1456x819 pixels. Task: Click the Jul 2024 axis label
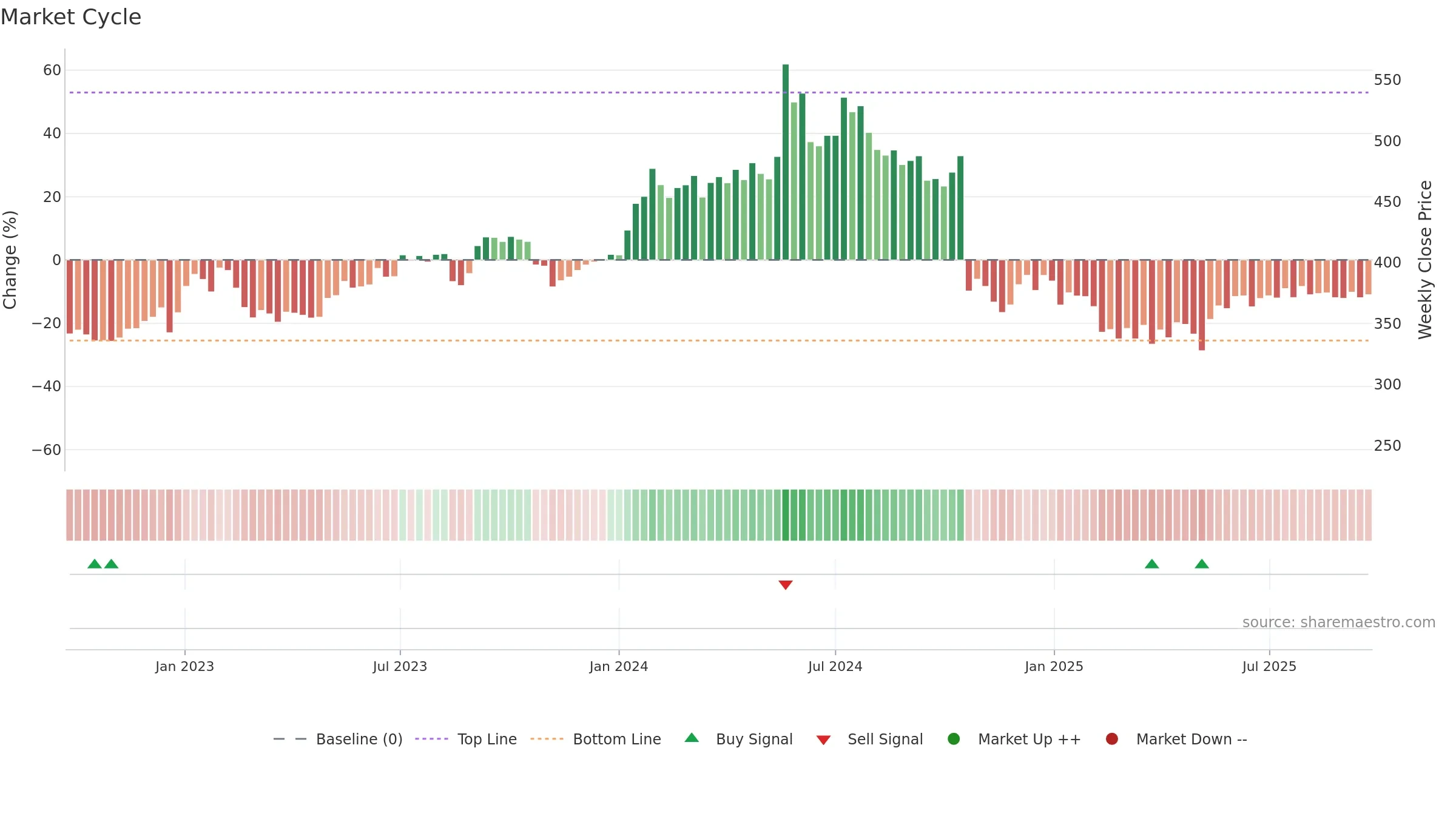click(x=835, y=667)
